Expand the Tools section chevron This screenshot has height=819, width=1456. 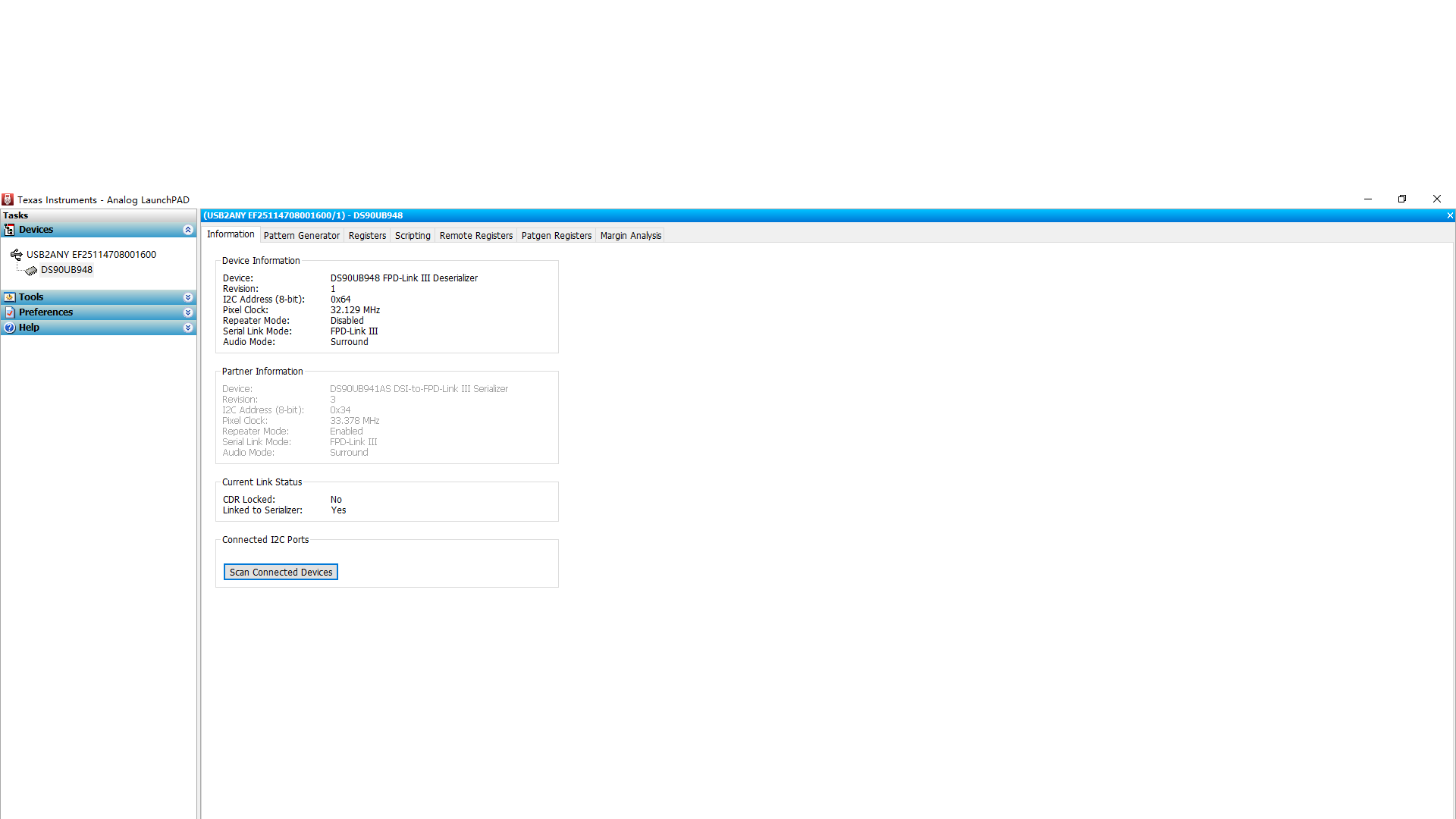(x=188, y=297)
